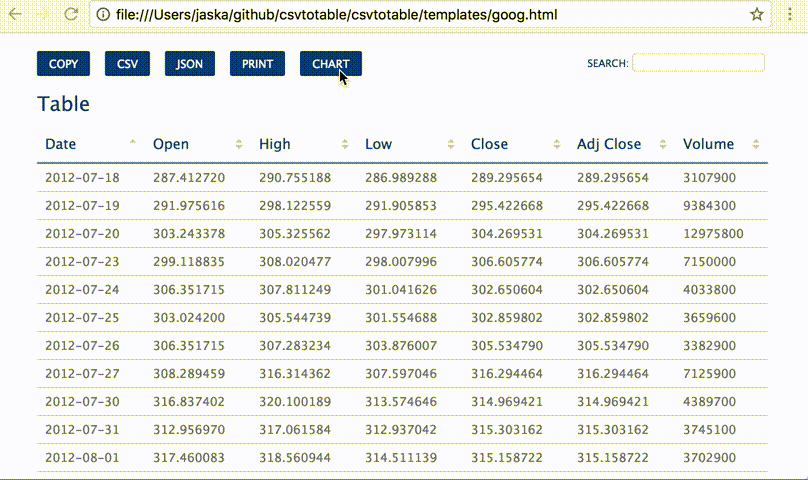The image size is (808, 480).
Task: Click Close value 316.294464
Action: [507, 373]
